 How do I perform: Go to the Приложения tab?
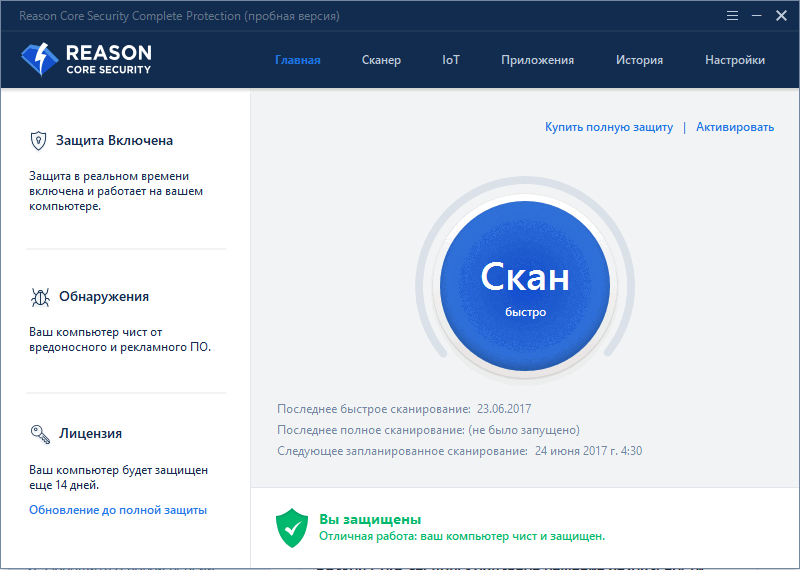(x=537, y=60)
